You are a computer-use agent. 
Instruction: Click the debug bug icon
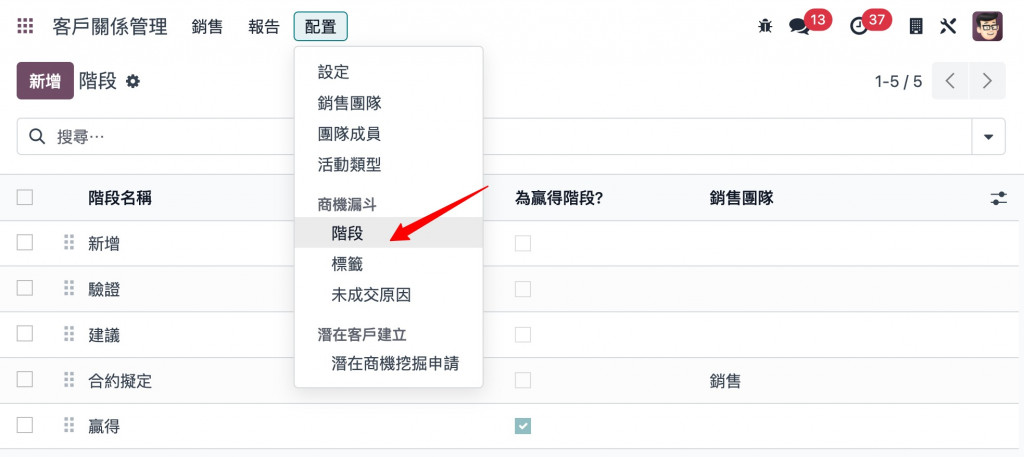765,26
